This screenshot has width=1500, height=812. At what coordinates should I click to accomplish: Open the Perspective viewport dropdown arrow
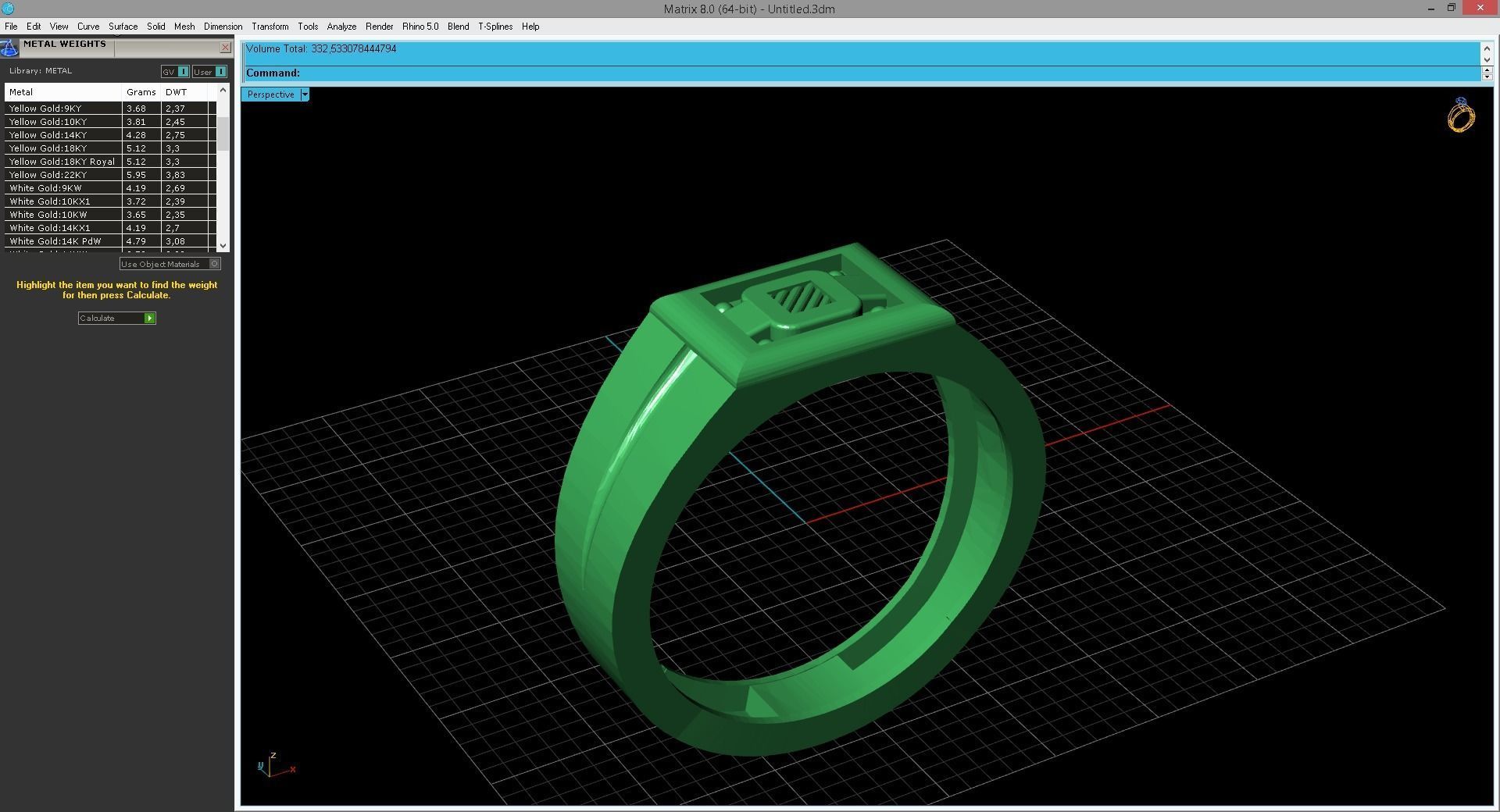(x=305, y=94)
